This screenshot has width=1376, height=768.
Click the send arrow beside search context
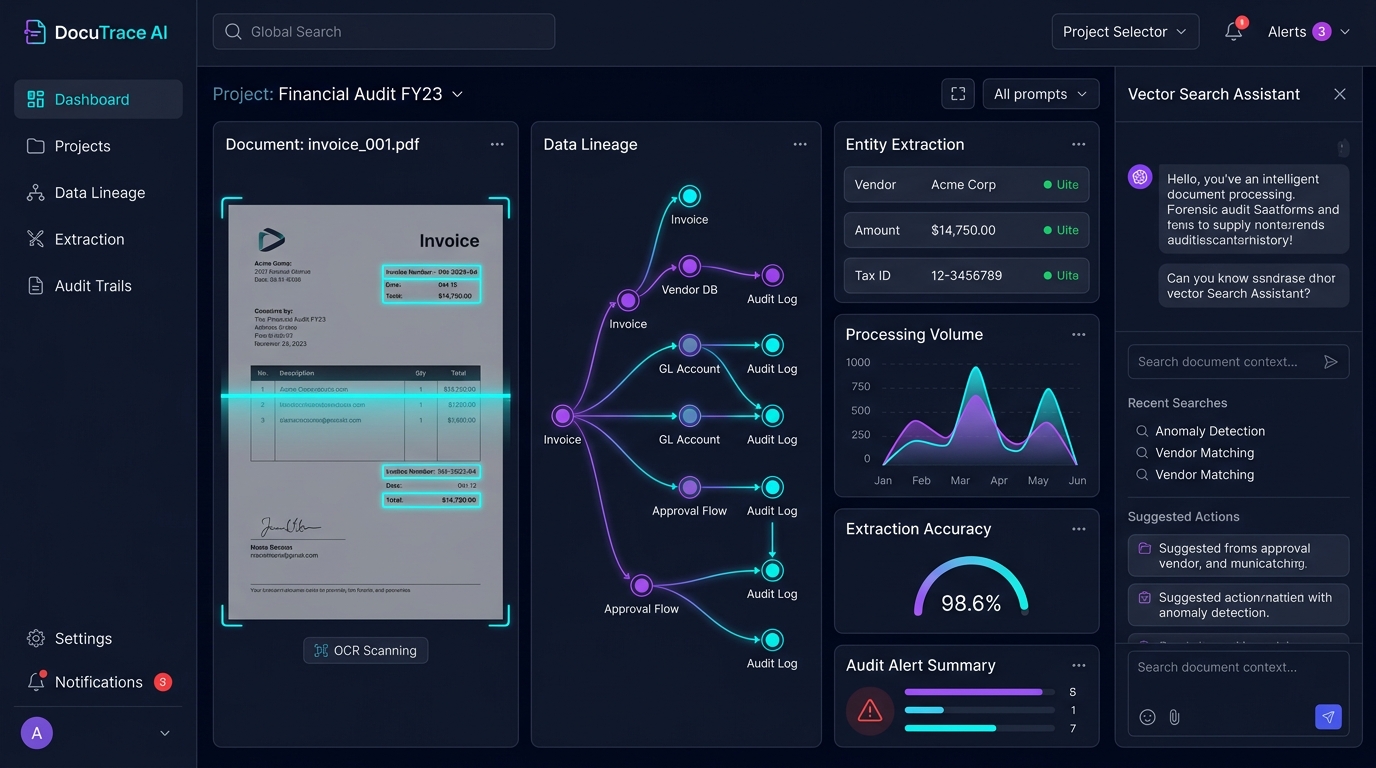(x=1331, y=362)
